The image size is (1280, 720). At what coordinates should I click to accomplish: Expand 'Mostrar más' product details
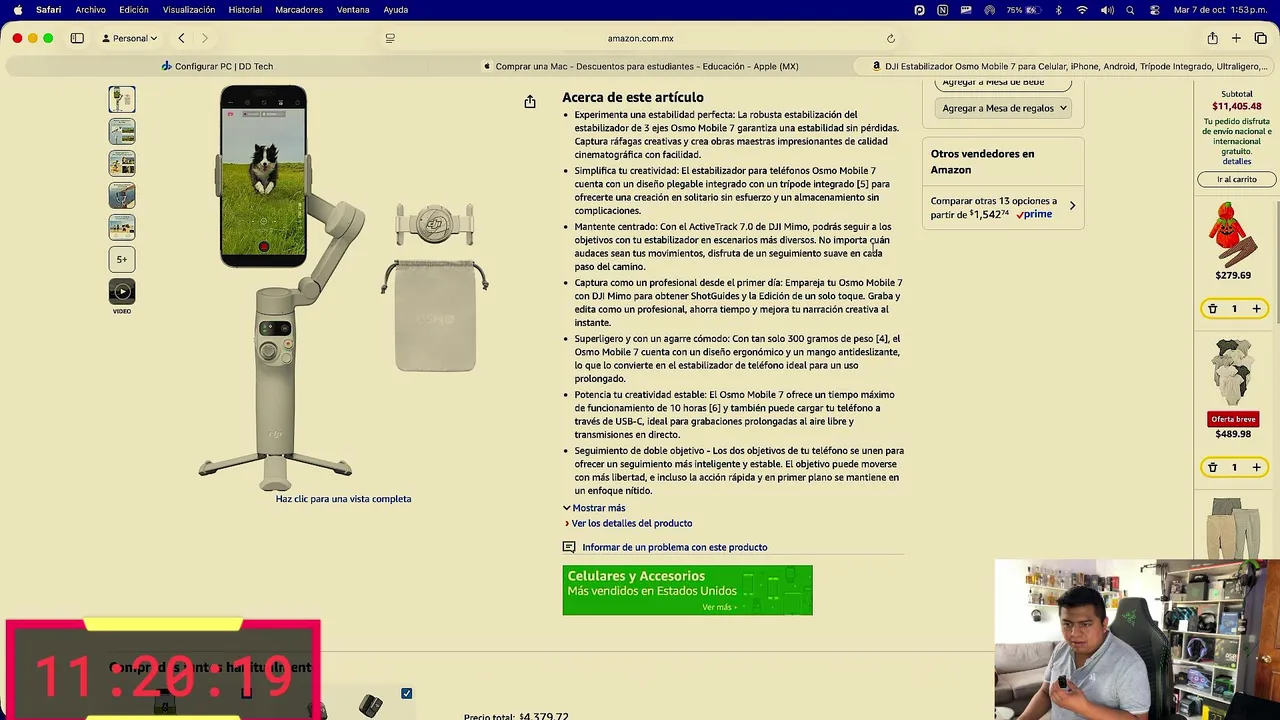[x=594, y=508]
